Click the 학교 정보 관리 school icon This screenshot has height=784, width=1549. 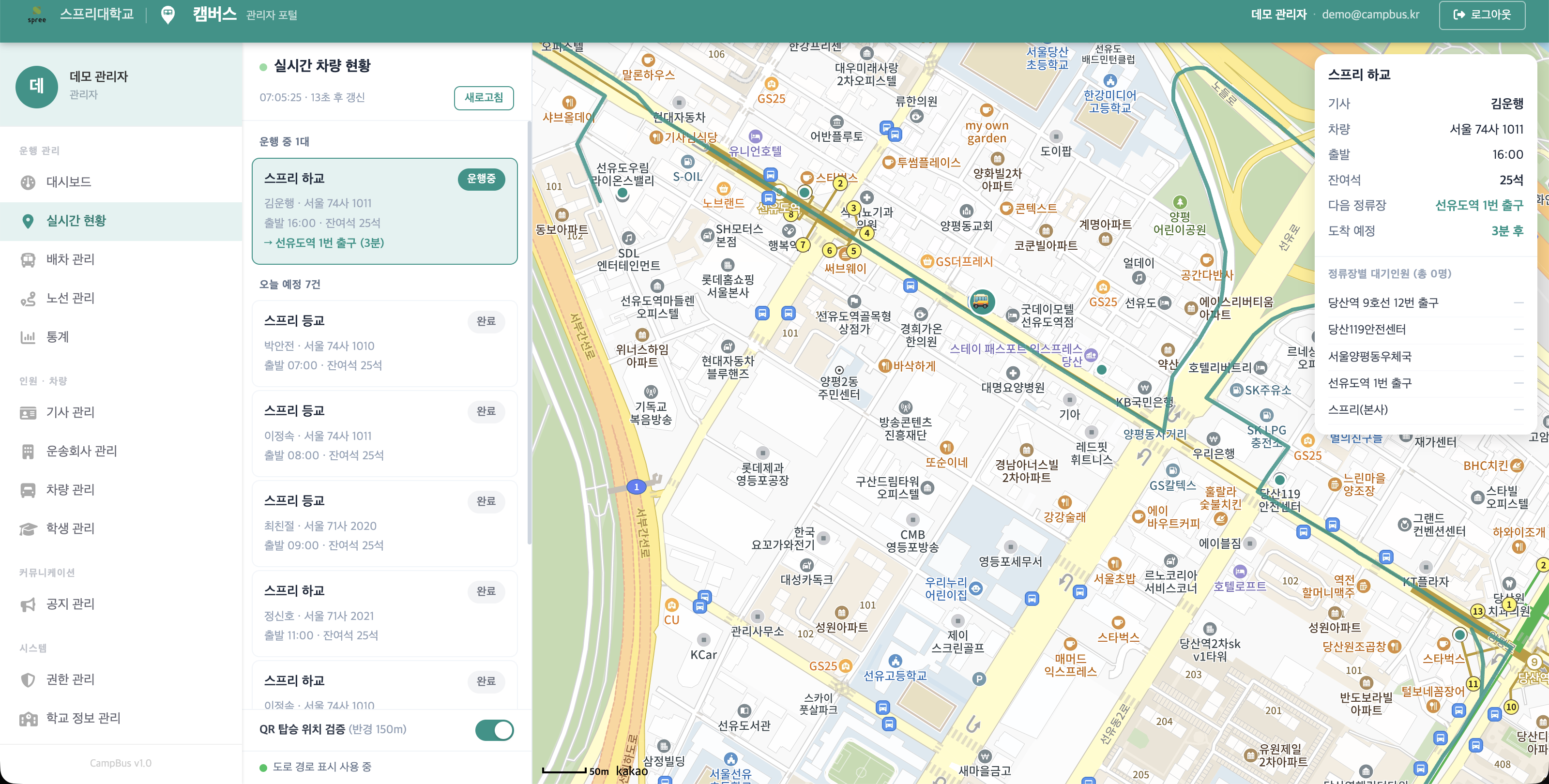(x=28, y=719)
